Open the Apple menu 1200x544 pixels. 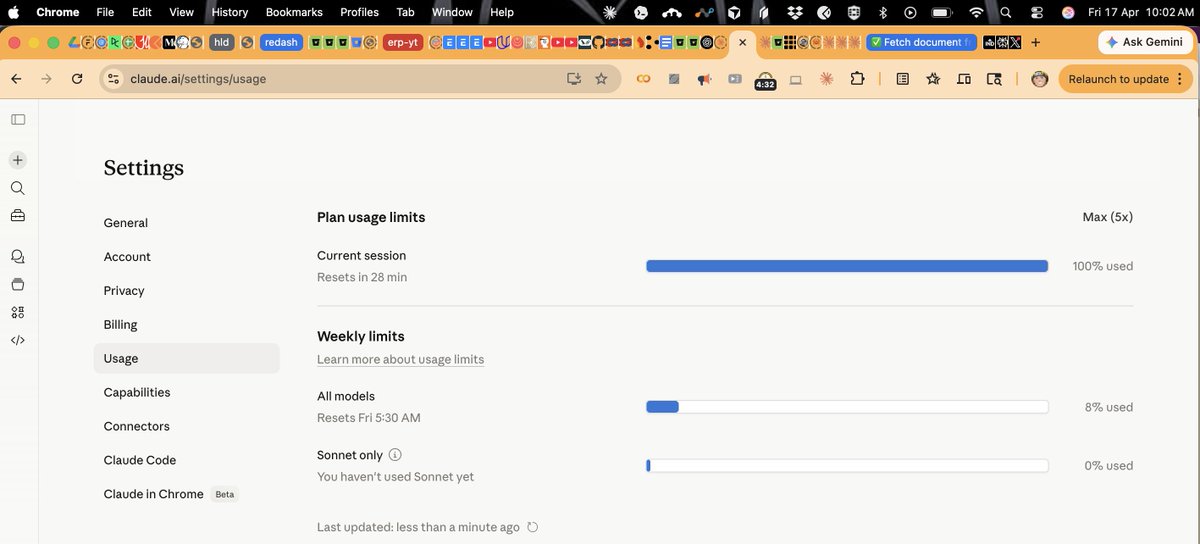pyautogui.click(x=14, y=12)
